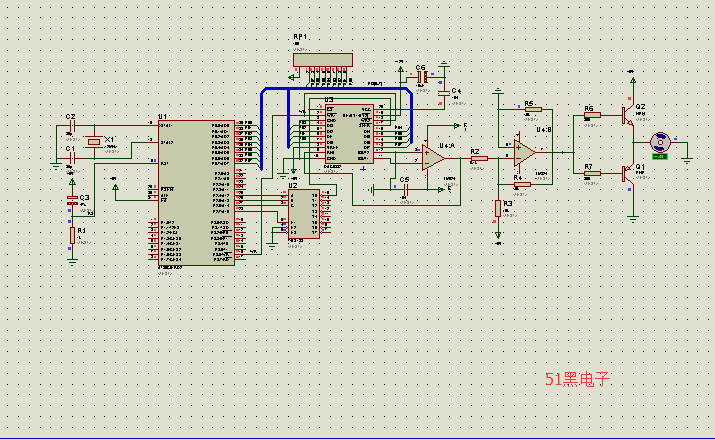Click ground symbol right of the motor

click(687, 160)
